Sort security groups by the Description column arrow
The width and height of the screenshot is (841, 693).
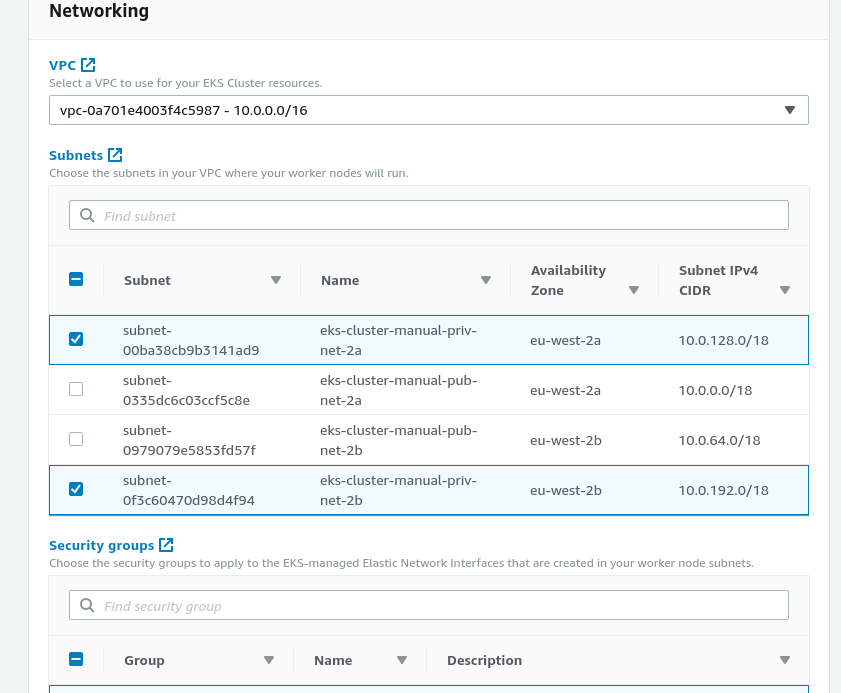pyautogui.click(x=785, y=660)
